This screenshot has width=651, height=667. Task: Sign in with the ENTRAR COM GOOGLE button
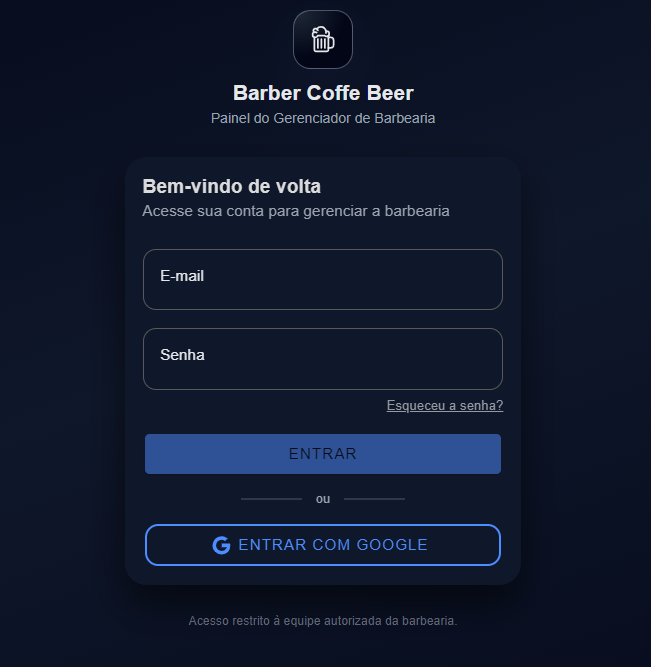click(322, 545)
